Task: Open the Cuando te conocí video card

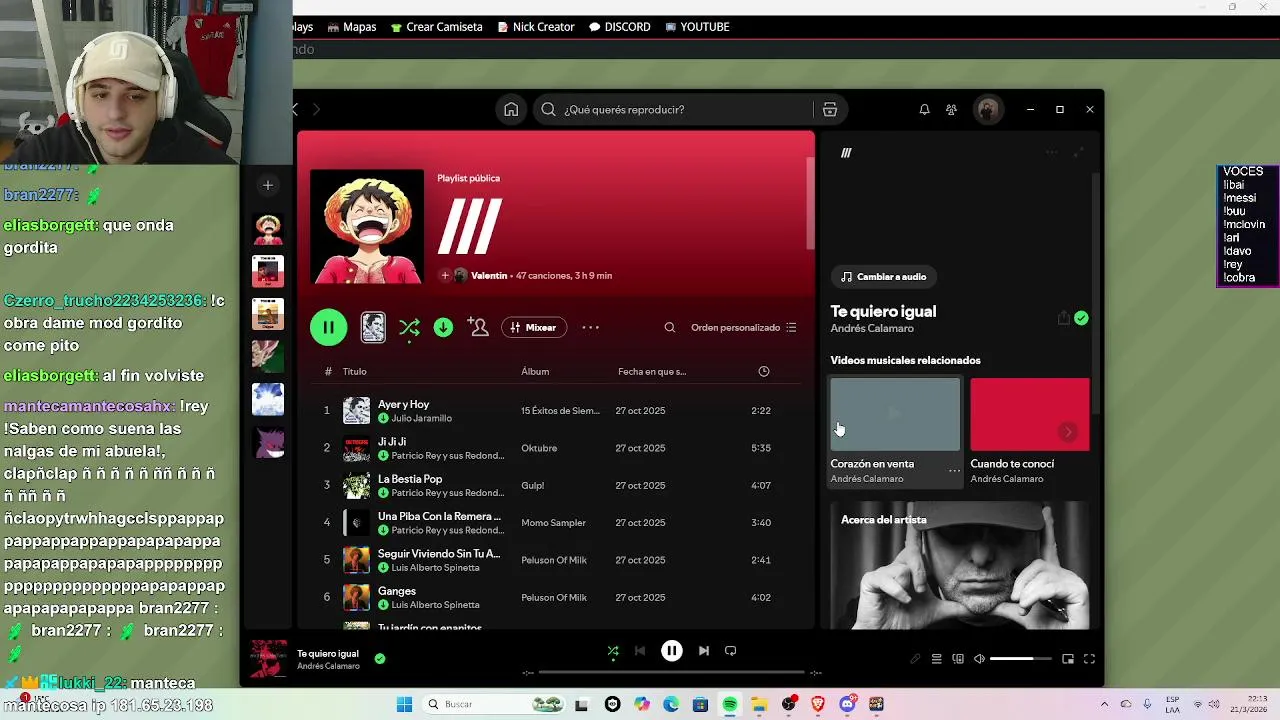Action: point(1029,431)
